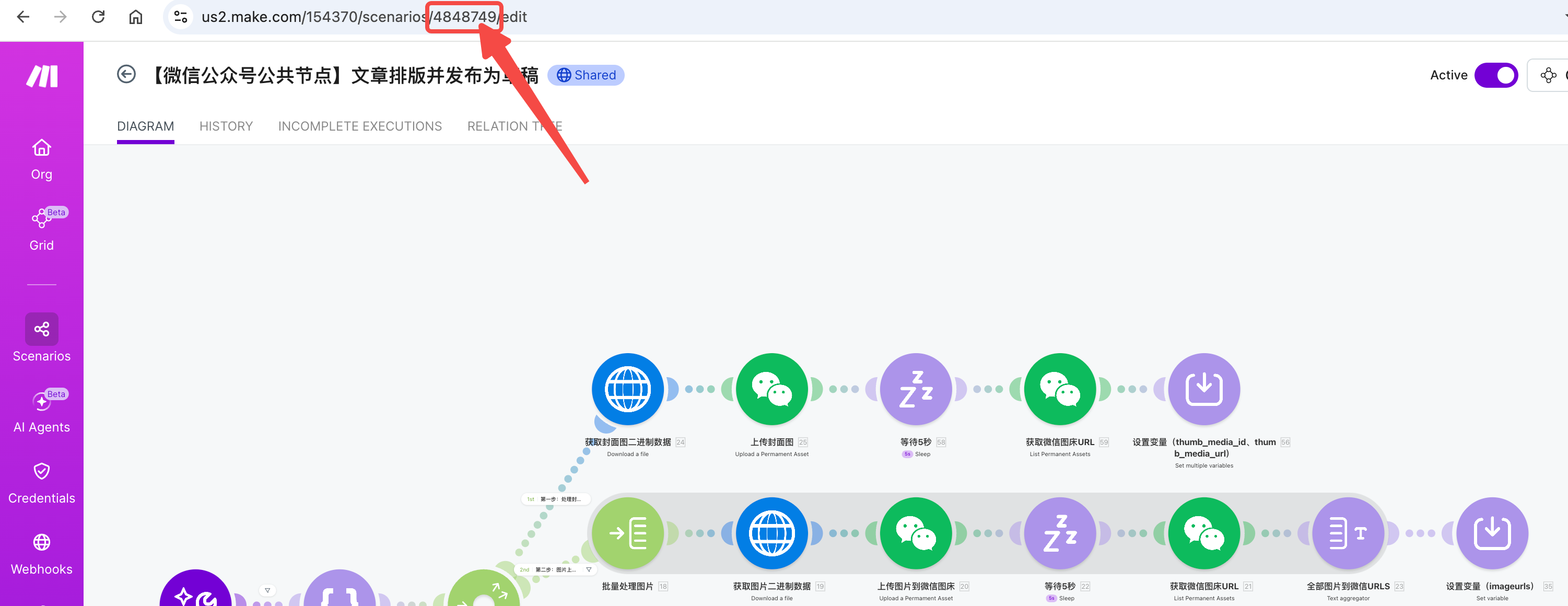Click the first 等待5秒 Sleep module
This screenshot has height=606, width=1568.
pyautogui.click(x=916, y=389)
